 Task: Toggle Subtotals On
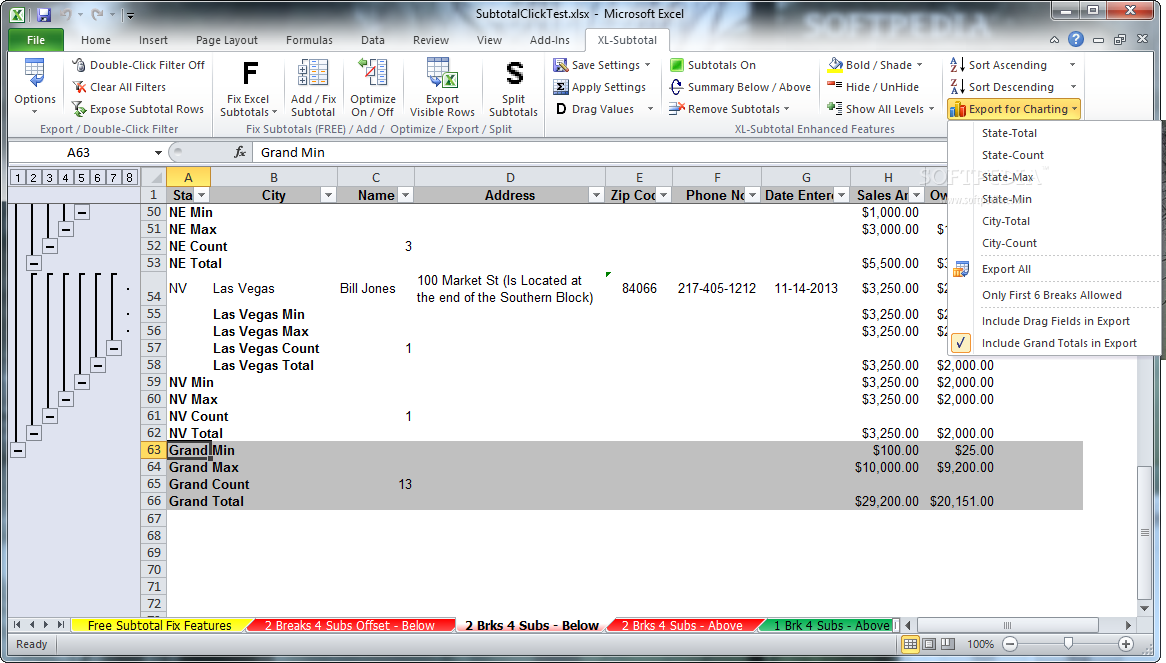(712, 65)
